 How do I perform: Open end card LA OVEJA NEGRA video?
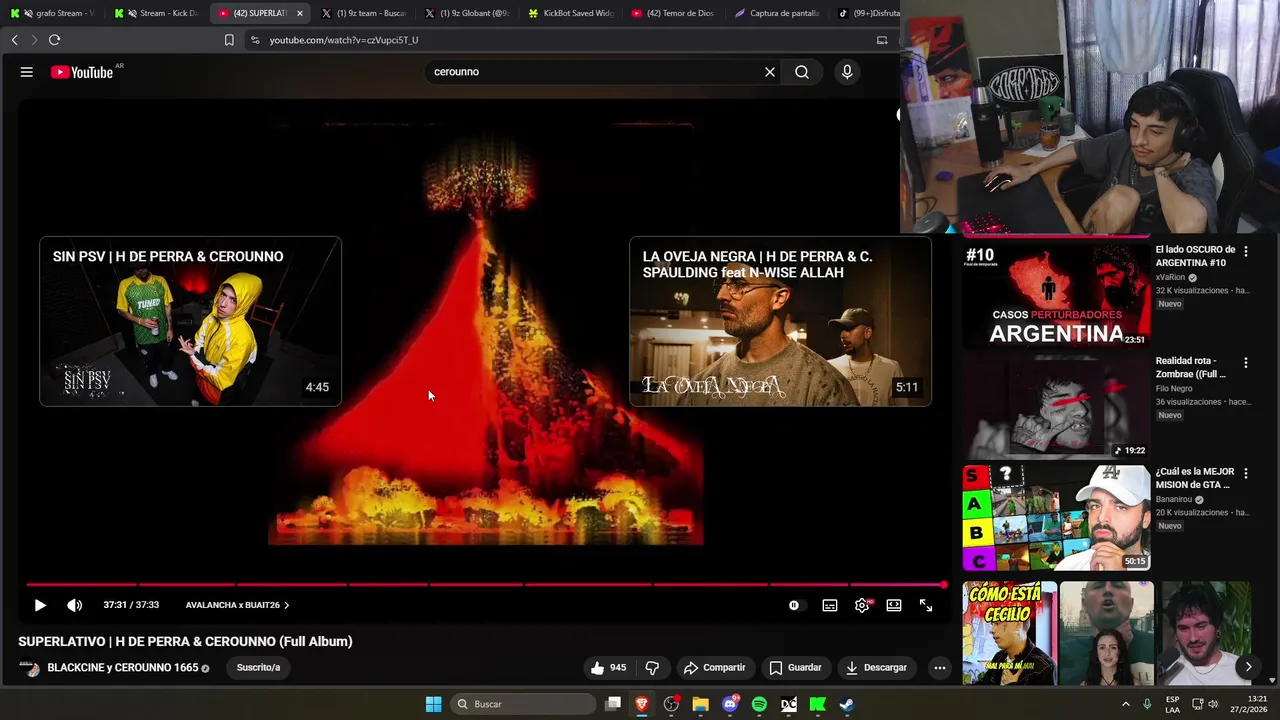[x=780, y=321]
